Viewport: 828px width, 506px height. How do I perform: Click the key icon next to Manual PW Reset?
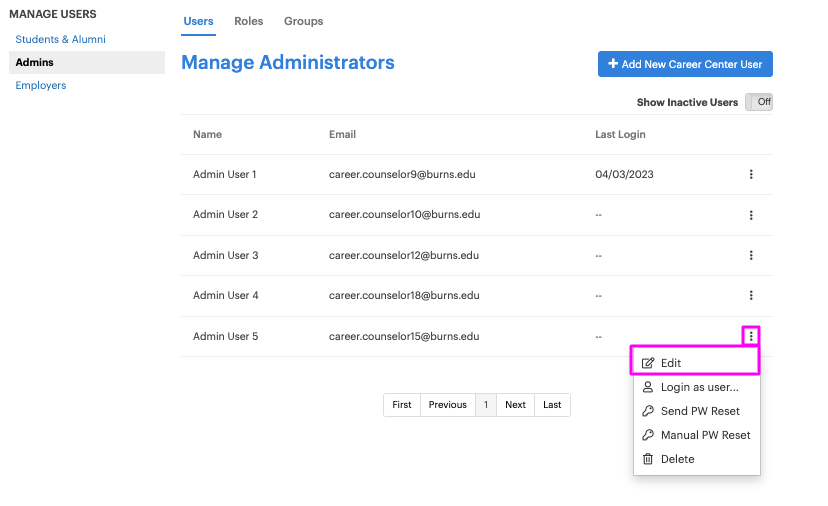point(647,435)
